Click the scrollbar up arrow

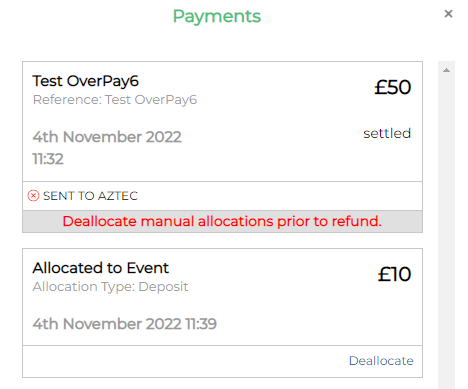click(x=446, y=70)
